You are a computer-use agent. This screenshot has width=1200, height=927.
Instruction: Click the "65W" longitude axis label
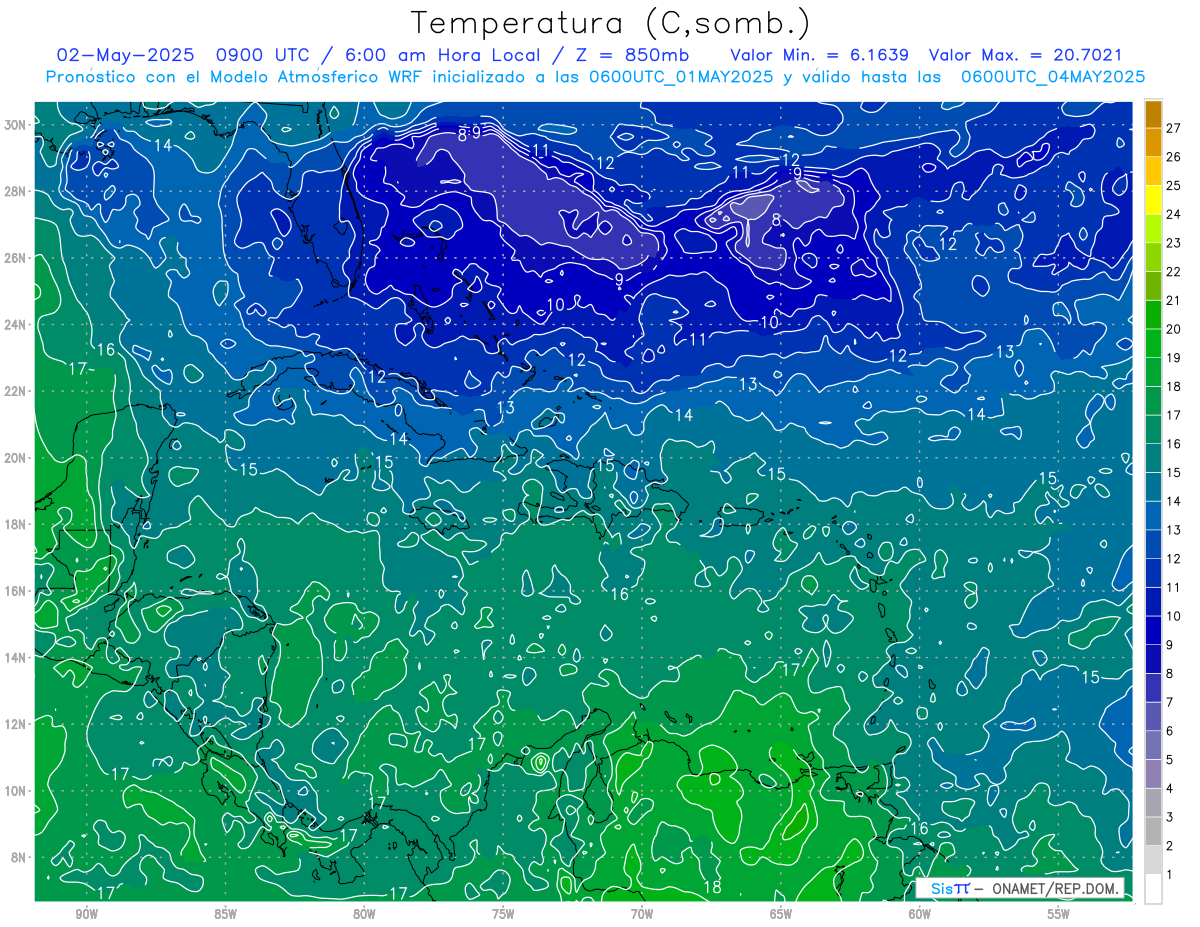[781, 914]
